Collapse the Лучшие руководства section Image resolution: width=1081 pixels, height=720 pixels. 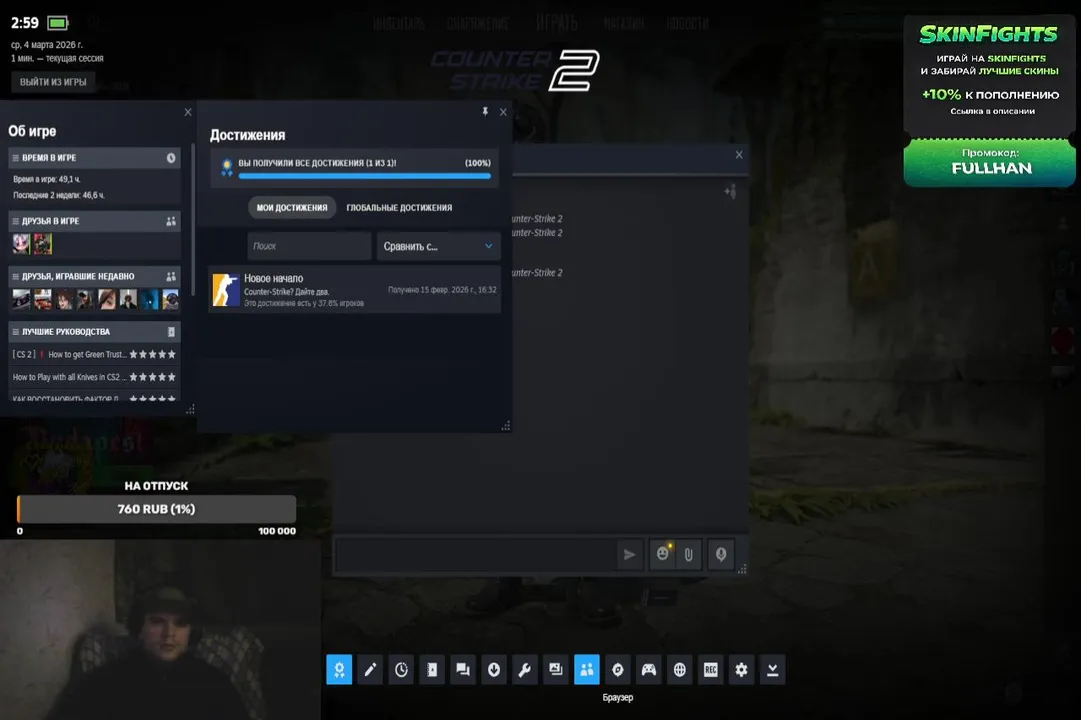click(15, 332)
